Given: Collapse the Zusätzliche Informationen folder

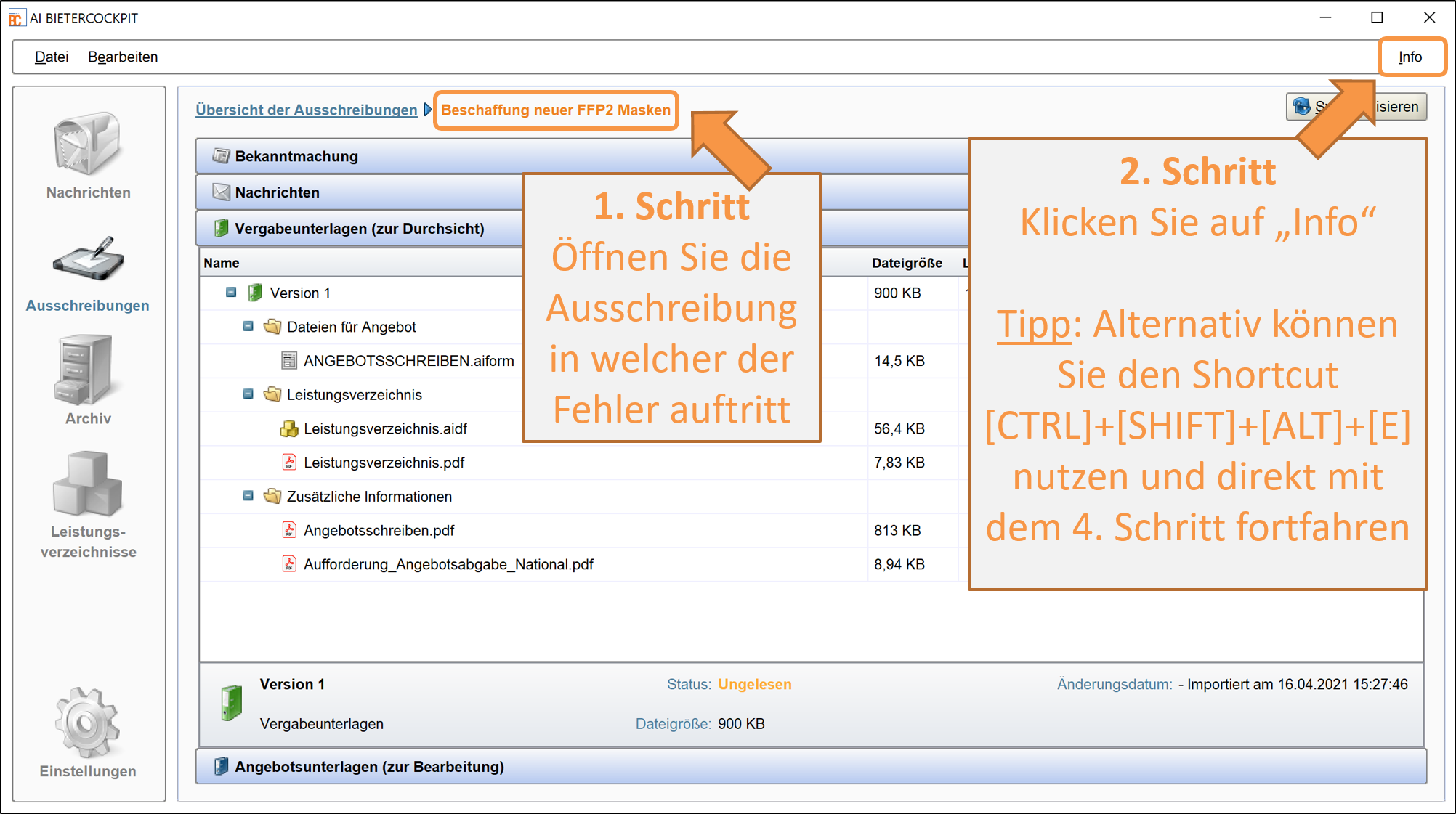Looking at the screenshot, I should 248,496.
